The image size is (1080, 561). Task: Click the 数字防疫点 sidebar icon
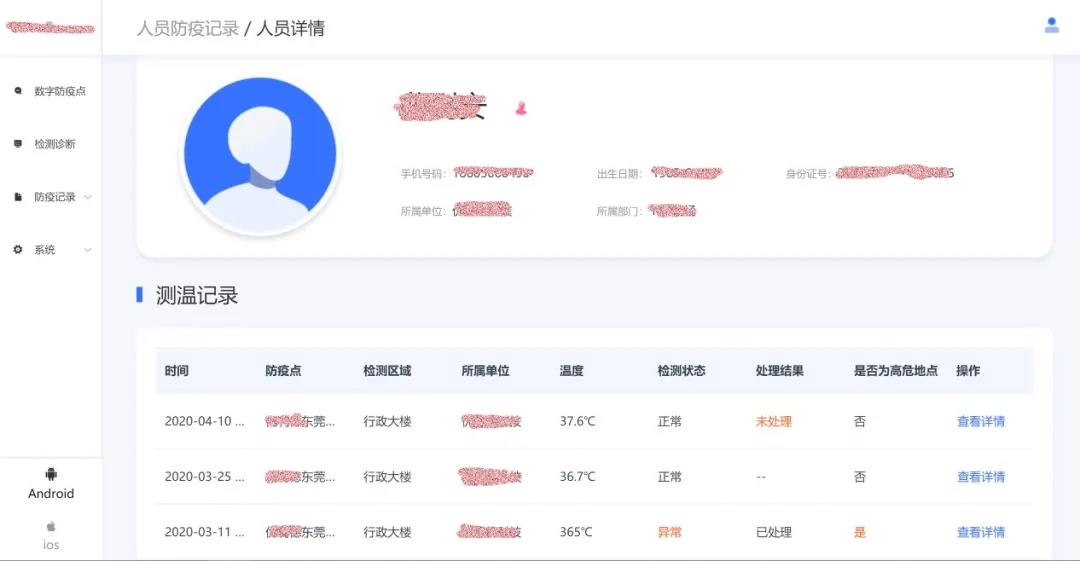(x=18, y=91)
